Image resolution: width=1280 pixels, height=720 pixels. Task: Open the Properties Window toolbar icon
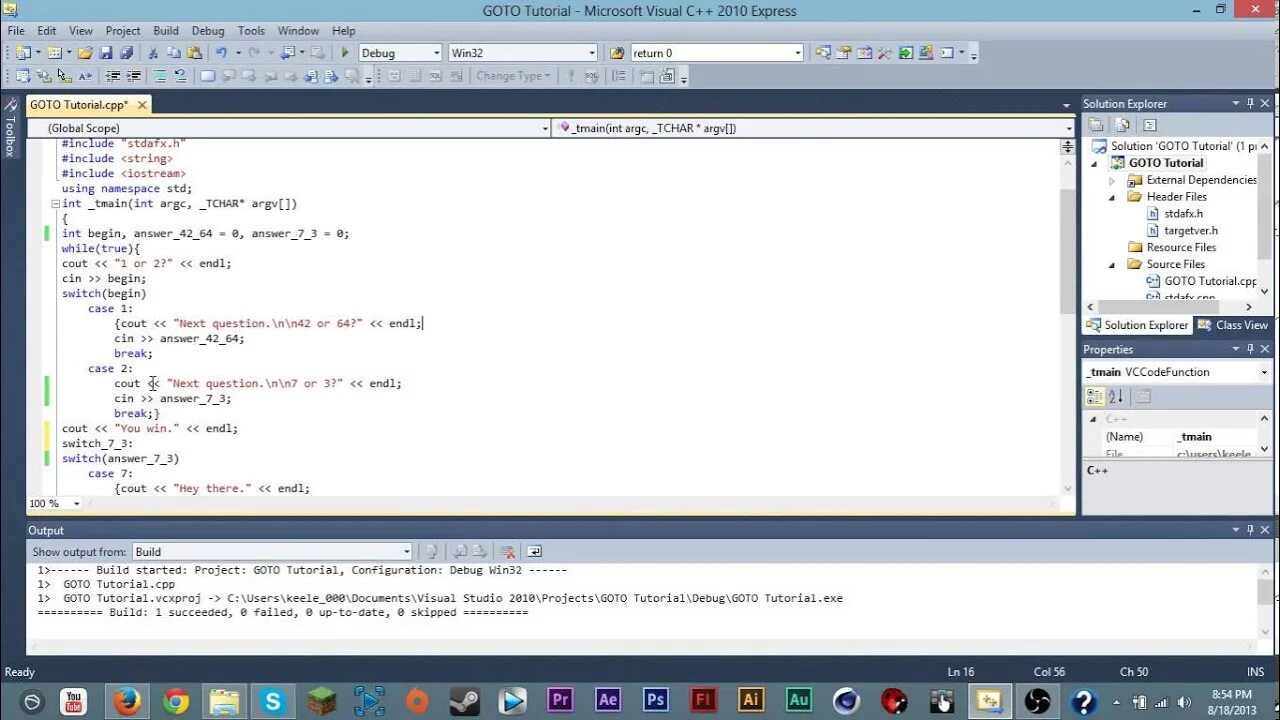coord(844,53)
